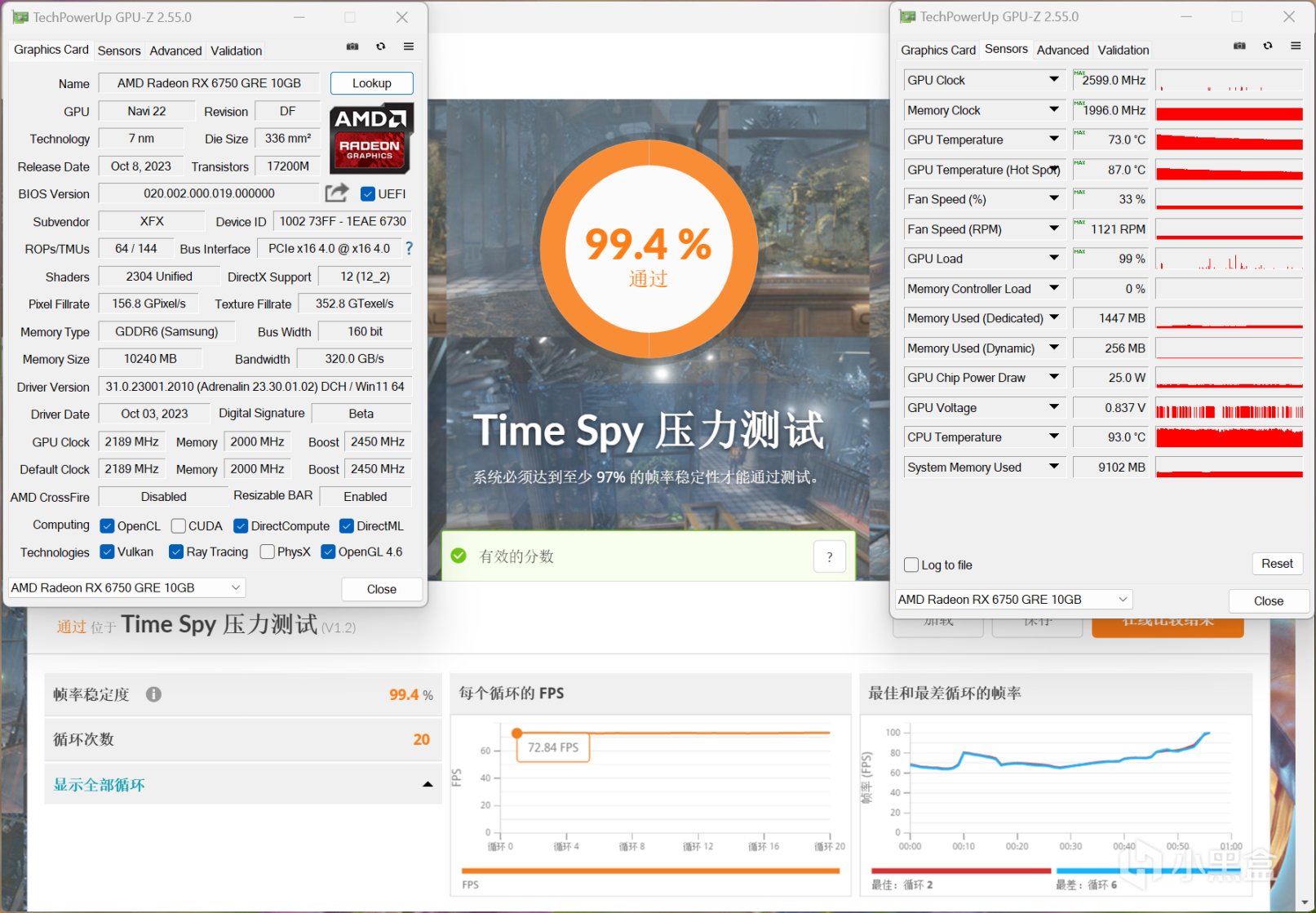This screenshot has height=913, width=1316.
Task: Open the Fan Speed (RPM) sensor dropdown
Action: [1054, 228]
